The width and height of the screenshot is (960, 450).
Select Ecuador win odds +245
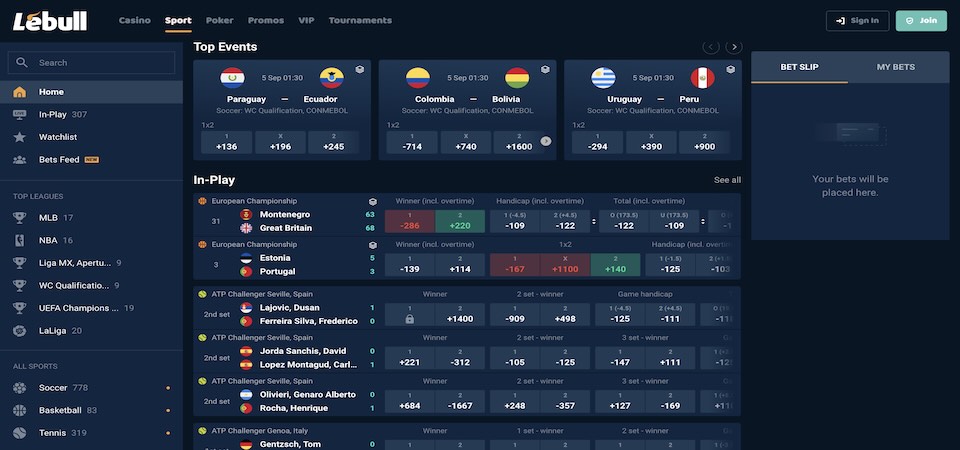click(334, 142)
